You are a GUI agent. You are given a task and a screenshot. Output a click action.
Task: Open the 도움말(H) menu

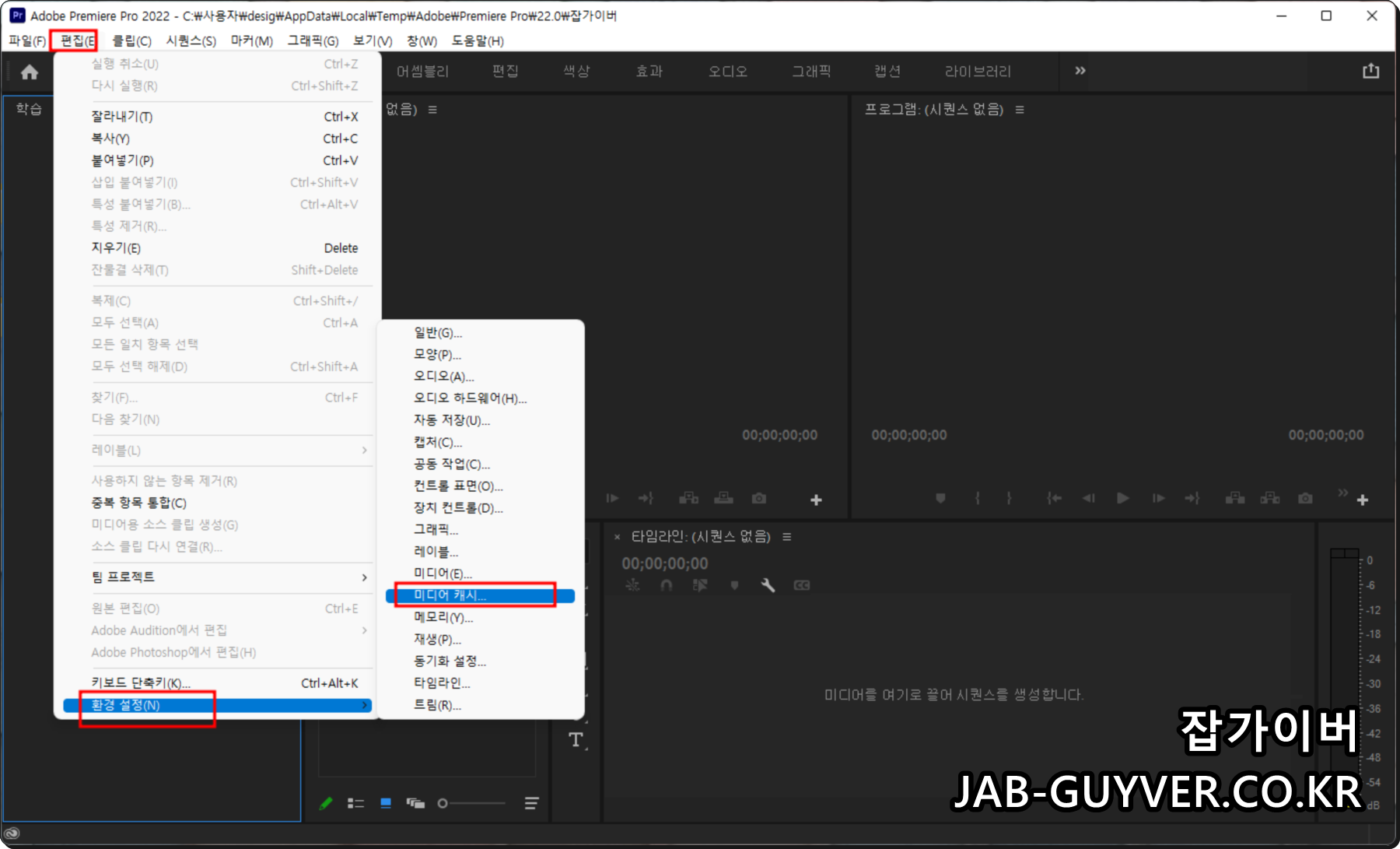point(478,40)
